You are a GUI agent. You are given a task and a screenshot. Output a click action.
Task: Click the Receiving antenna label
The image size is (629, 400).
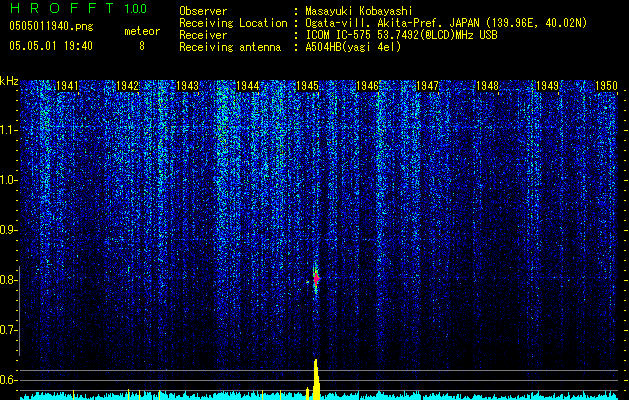click(x=230, y=47)
